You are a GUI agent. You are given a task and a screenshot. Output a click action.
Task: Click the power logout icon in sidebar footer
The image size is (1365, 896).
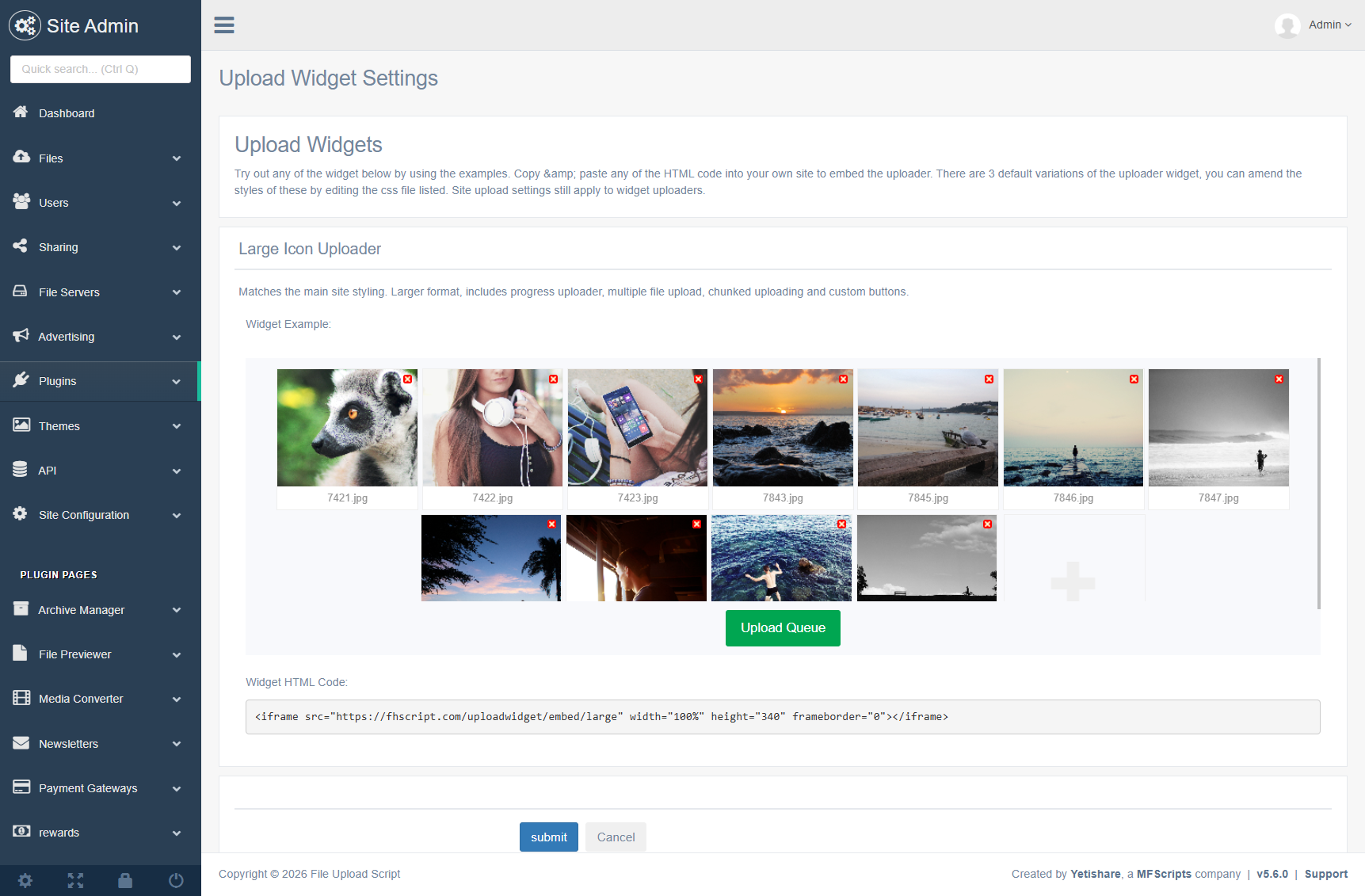tap(176, 880)
